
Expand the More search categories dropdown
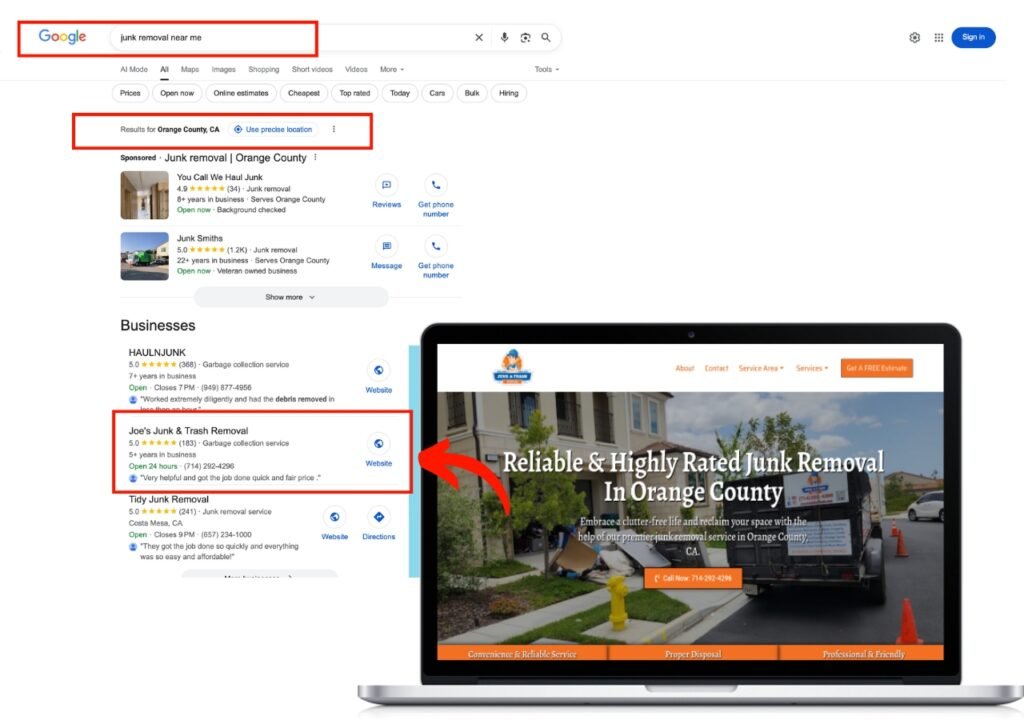pyautogui.click(x=392, y=69)
